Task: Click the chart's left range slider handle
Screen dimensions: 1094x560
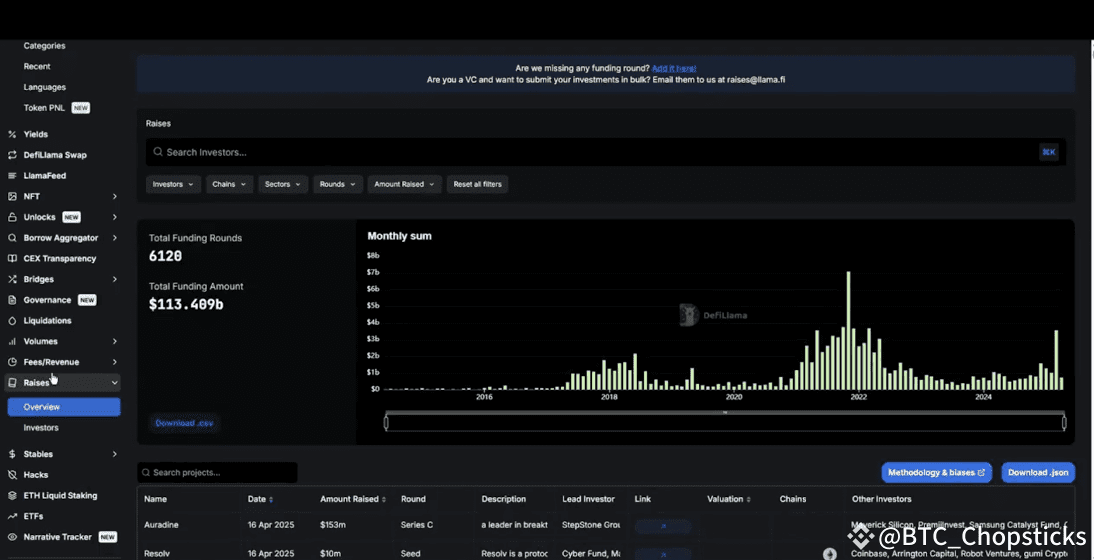Action: 386,423
